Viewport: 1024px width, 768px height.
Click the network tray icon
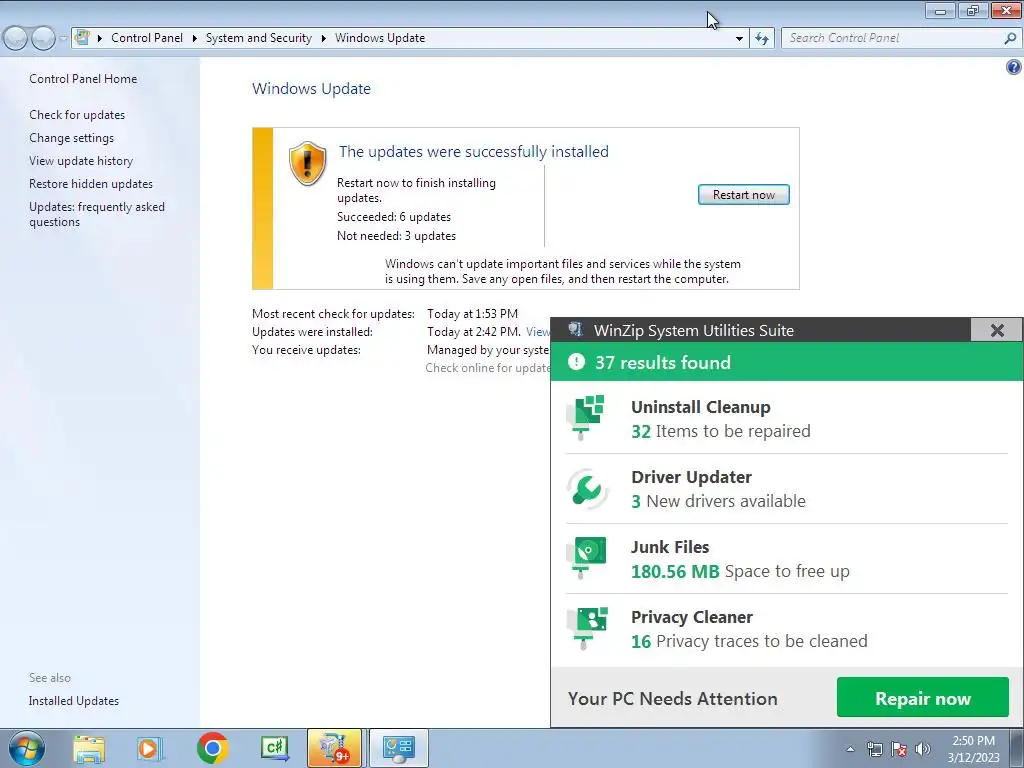click(874, 749)
